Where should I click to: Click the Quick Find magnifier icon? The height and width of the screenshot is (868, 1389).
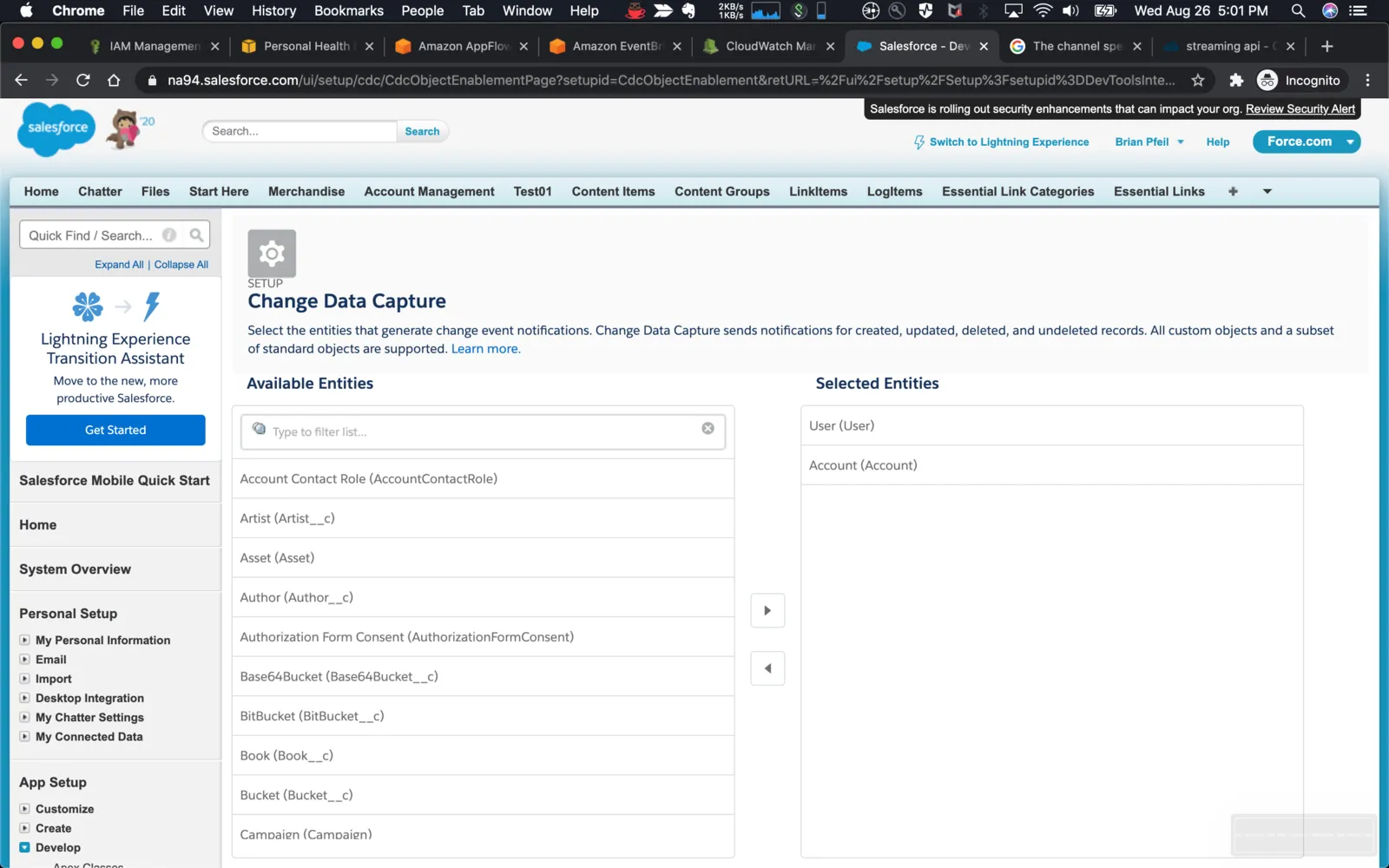coord(197,235)
